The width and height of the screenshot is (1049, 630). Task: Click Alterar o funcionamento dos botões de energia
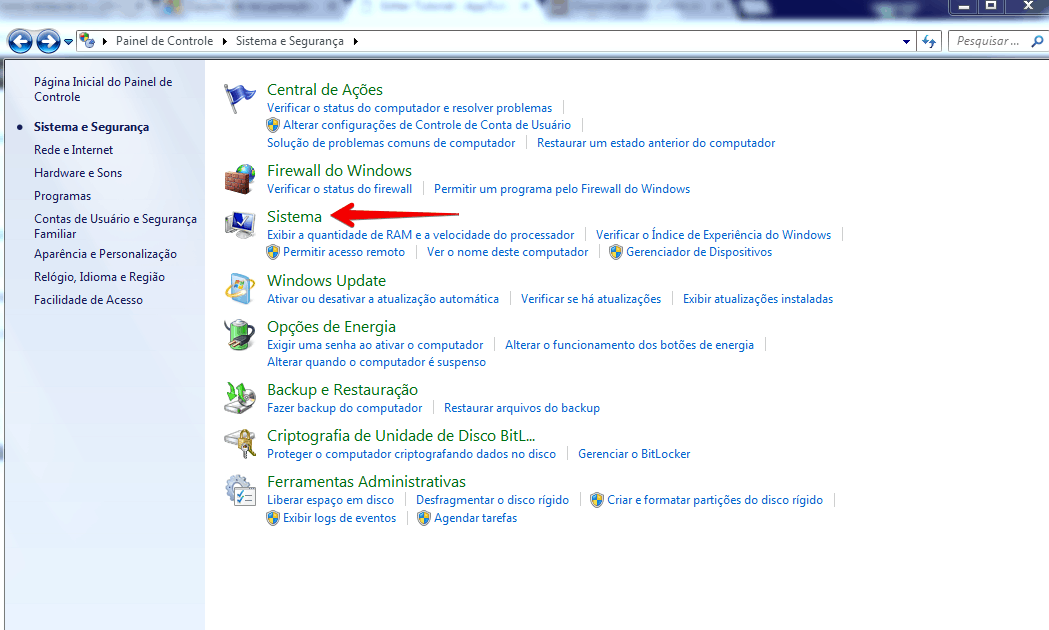(630, 345)
